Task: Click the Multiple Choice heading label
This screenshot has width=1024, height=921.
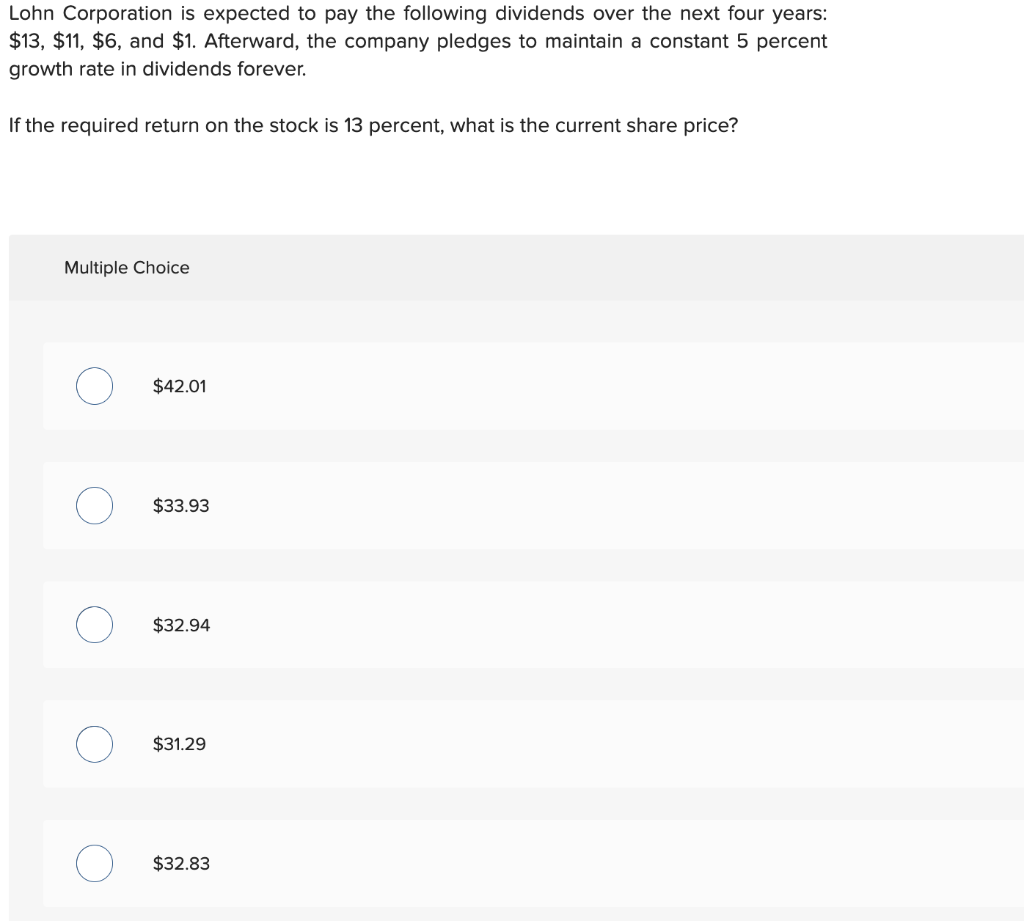Action: pos(127,268)
